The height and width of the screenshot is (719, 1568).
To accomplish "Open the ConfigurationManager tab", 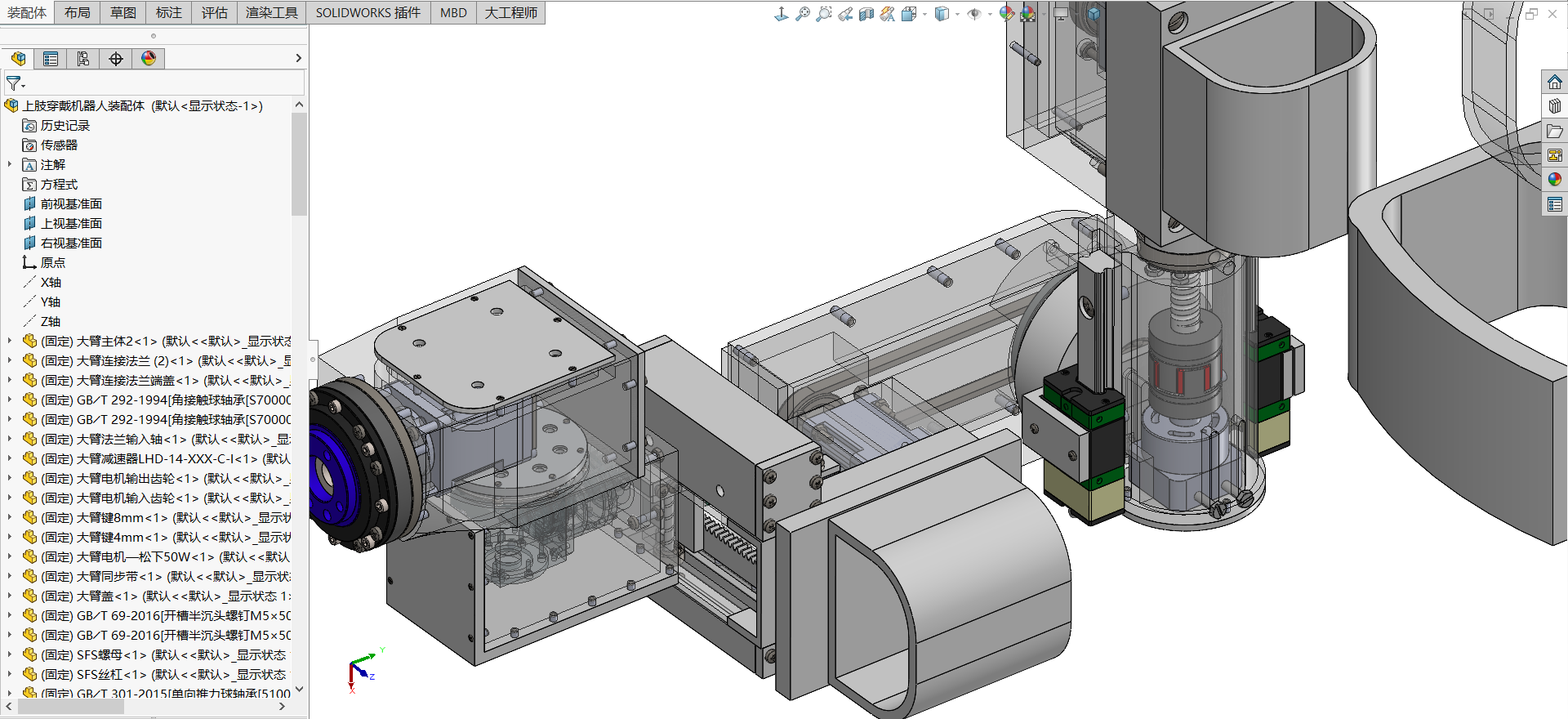I will [83, 58].
